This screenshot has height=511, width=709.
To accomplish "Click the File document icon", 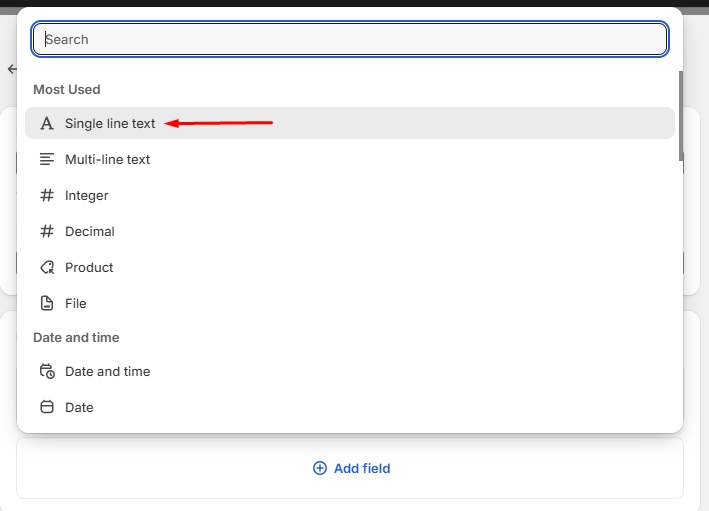I will [x=46, y=304].
